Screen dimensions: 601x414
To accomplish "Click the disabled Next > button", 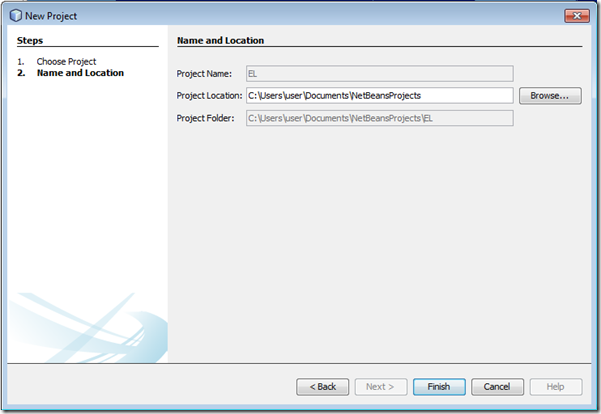I will 381,387.
